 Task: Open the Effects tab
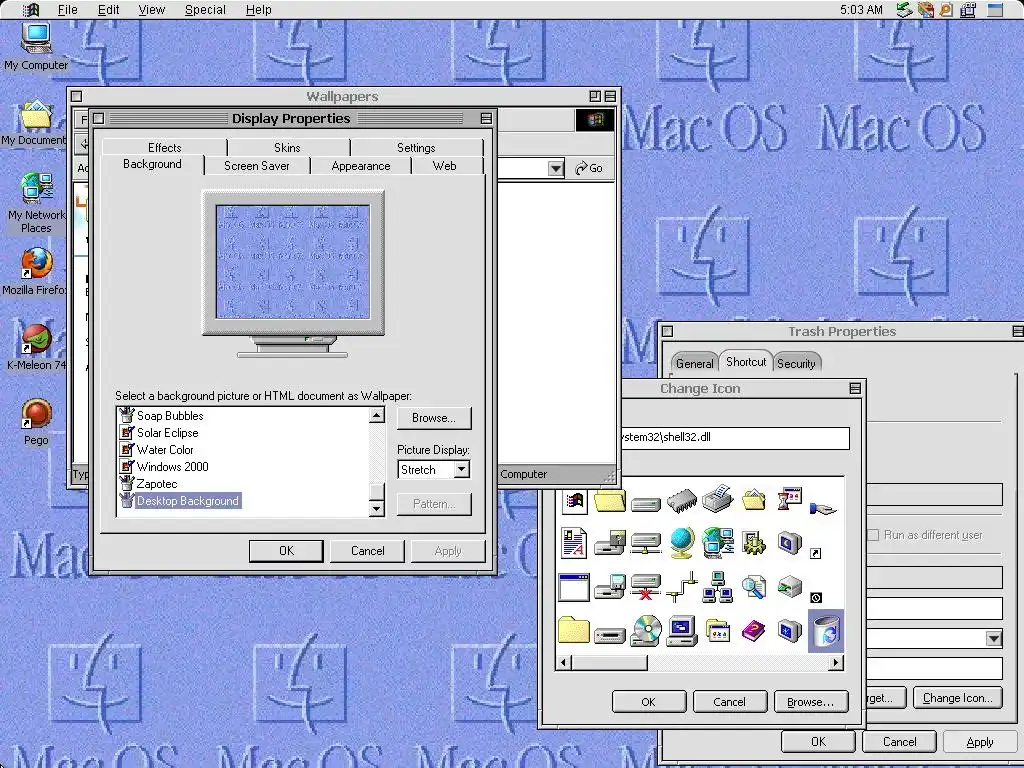(x=165, y=148)
